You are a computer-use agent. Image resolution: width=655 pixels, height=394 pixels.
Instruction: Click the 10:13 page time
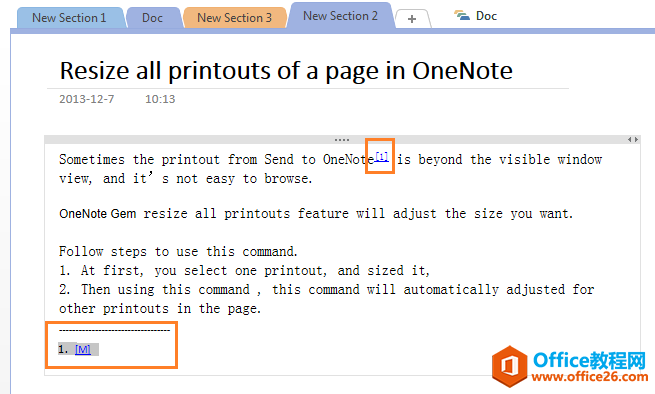coord(160,99)
